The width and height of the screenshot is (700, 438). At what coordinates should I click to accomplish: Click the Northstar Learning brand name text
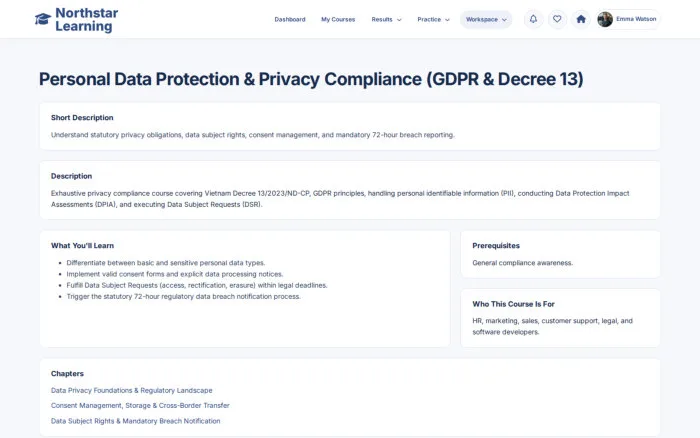[x=87, y=20]
